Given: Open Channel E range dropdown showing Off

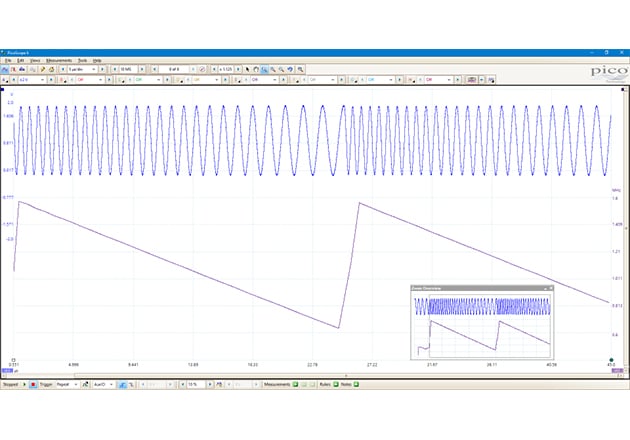Looking at the screenshot, I should tap(264, 80).
